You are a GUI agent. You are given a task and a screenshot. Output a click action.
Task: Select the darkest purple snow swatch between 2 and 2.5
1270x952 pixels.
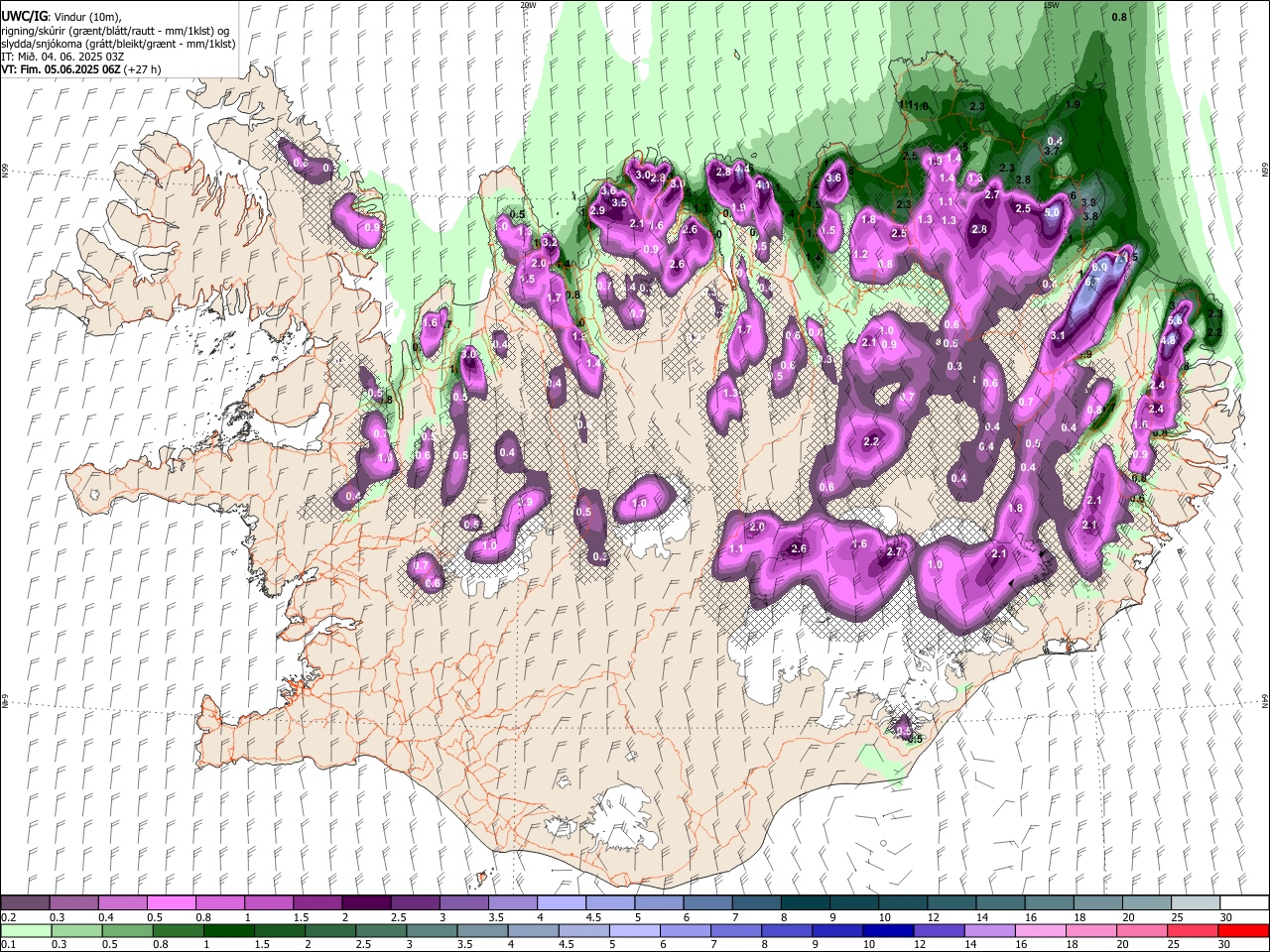[366, 903]
